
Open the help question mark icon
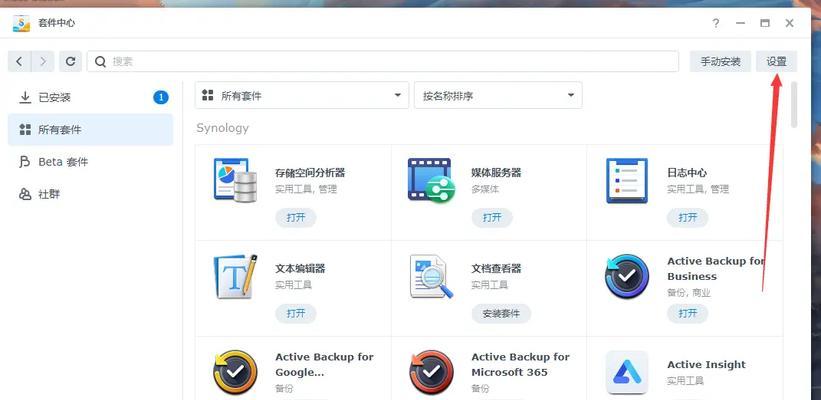pos(716,23)
